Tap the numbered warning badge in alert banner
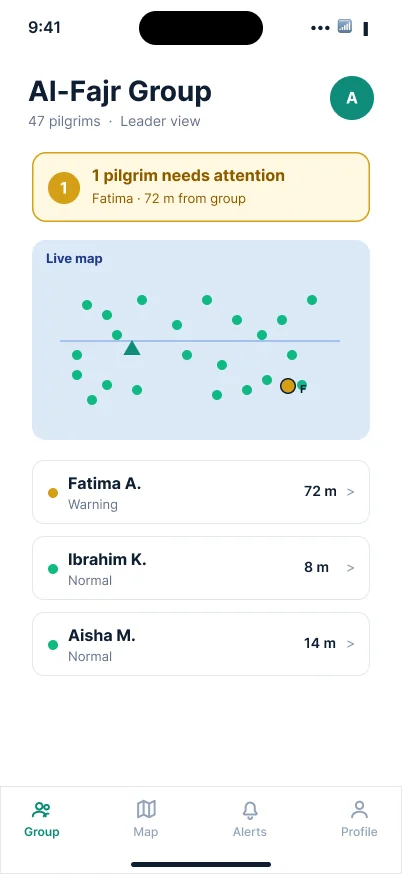 [x=64, y=188]
